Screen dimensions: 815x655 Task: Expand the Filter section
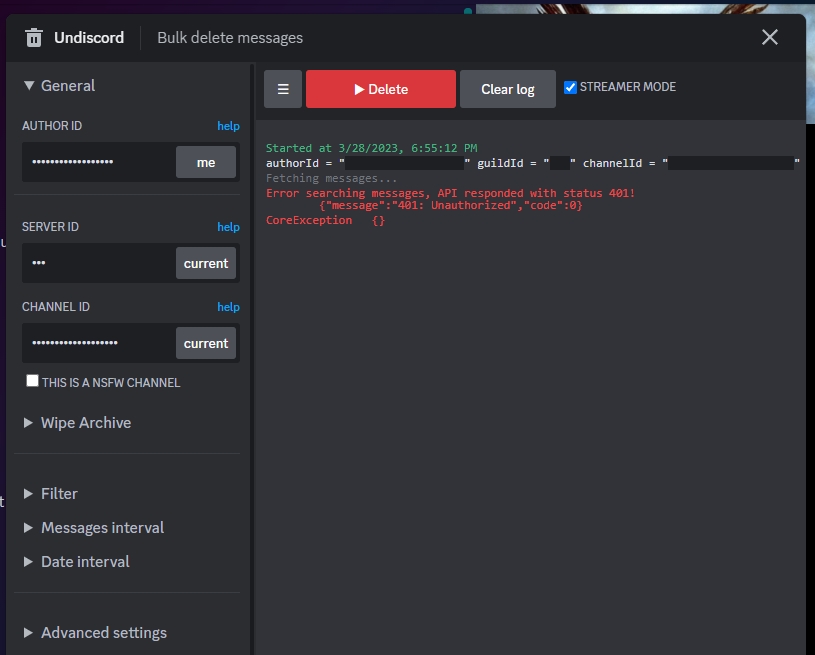(x=51, y=493)
